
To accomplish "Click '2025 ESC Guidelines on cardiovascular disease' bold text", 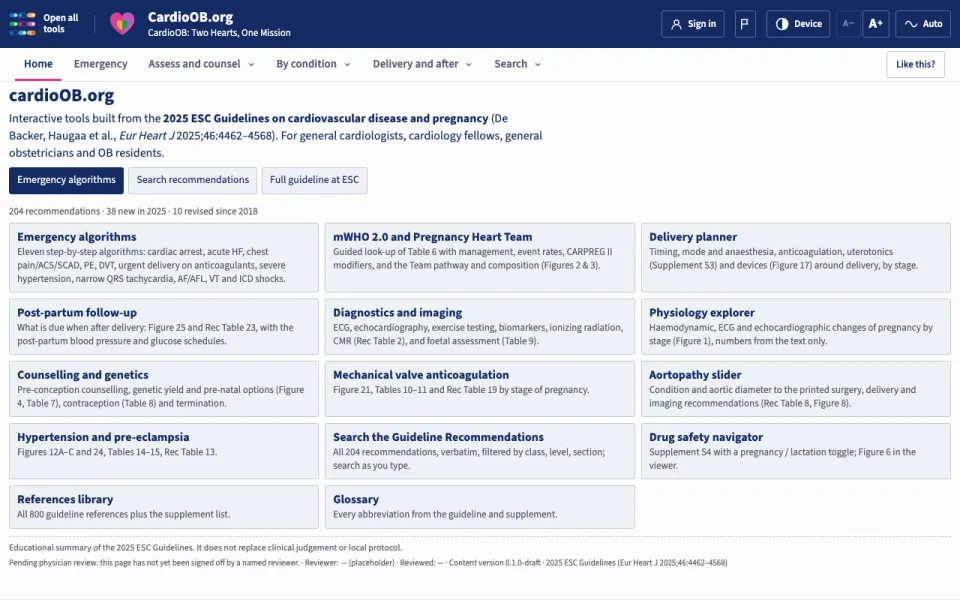I will (326, 118).
